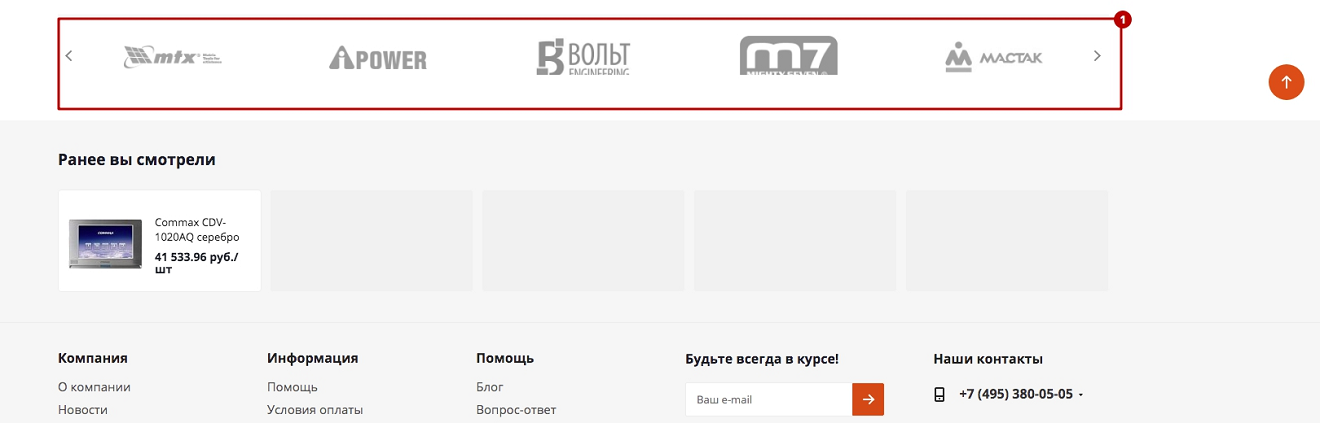
Task: Click the phone icon in contacts
Action: [939, 394]
